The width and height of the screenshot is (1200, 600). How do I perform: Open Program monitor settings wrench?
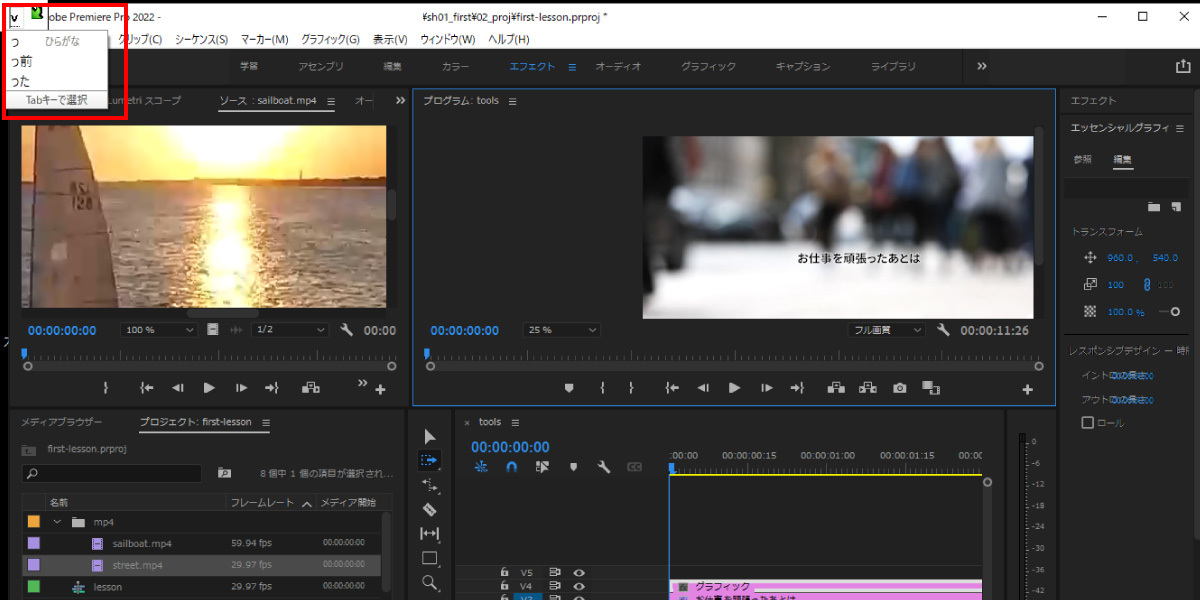[x=943, y=330]
